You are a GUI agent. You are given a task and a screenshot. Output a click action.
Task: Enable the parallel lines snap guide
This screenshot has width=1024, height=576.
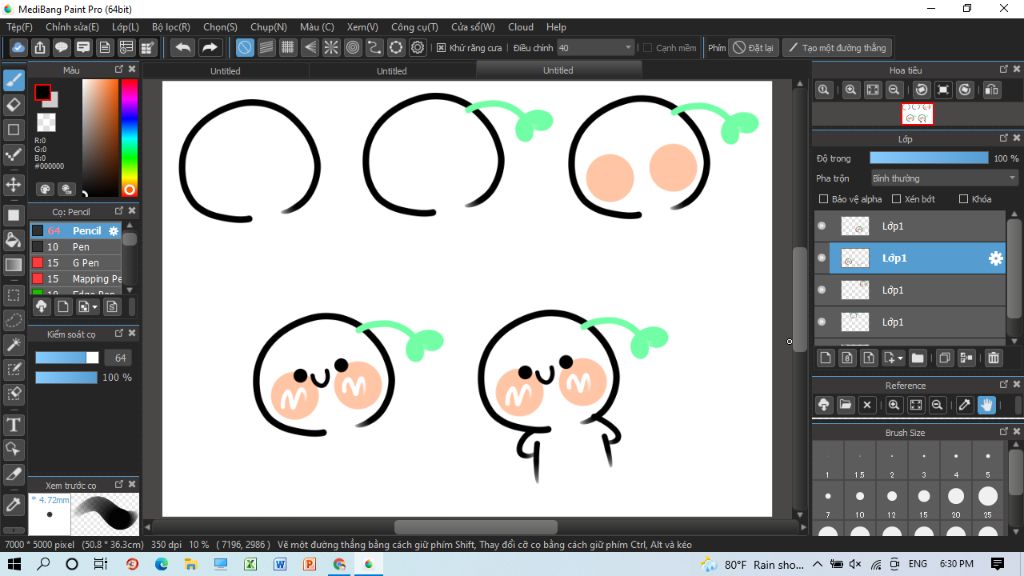266,48
